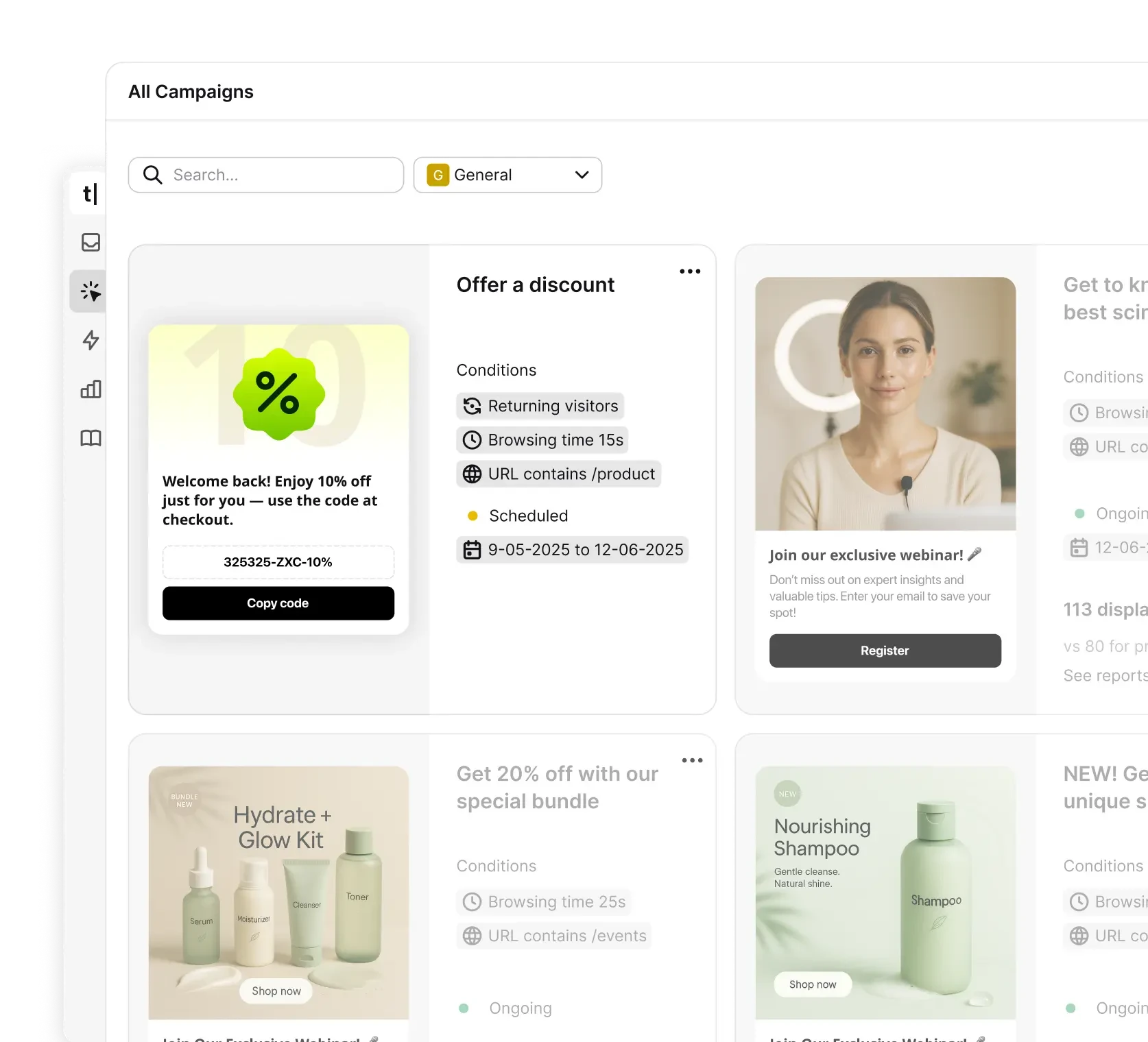The image size is (1148, 1042).
Task: Click the webinar woman preview image
Action: click(x=885, y=403)
